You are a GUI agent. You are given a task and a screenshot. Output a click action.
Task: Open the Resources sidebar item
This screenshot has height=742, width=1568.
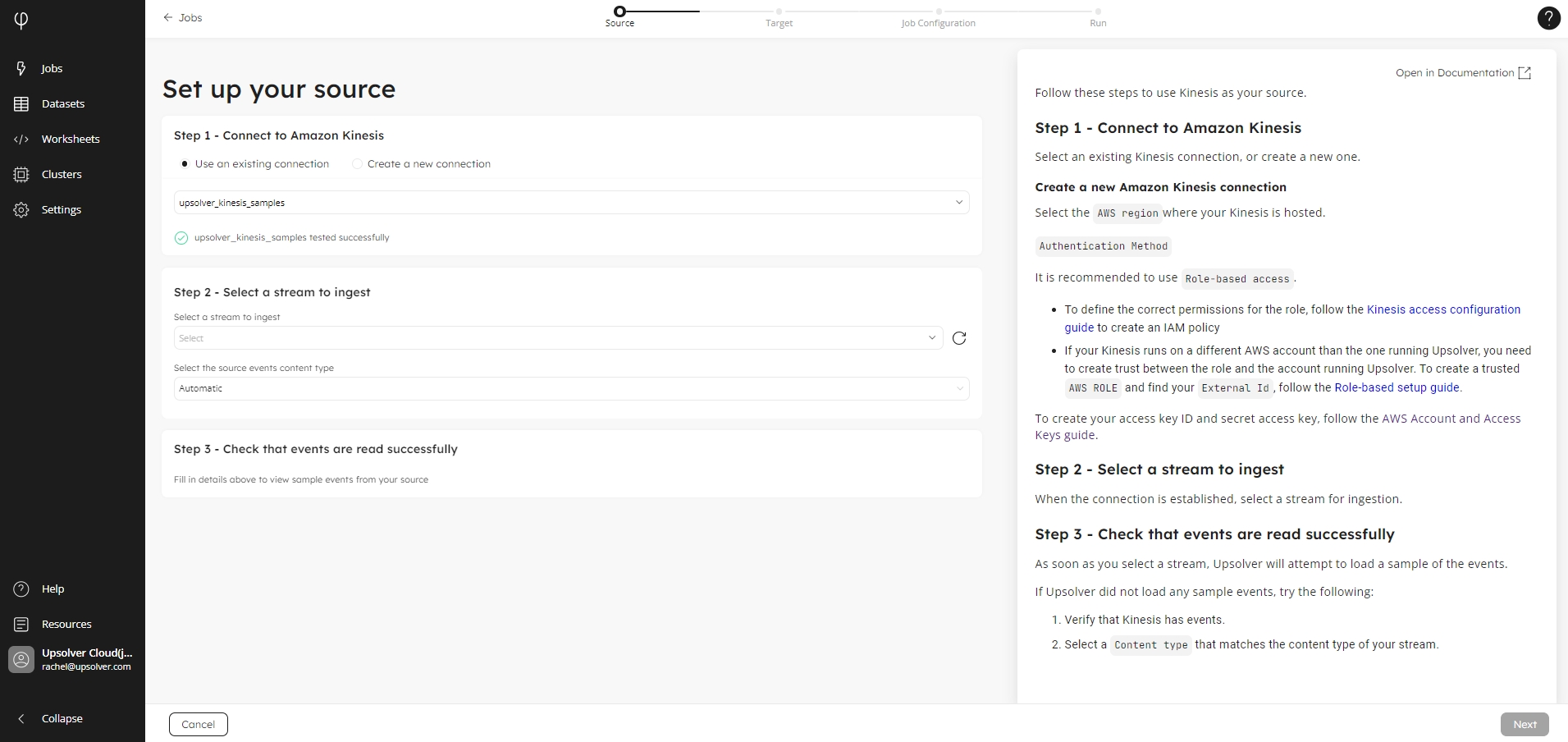pyautogui.click(x=66, y=624)
